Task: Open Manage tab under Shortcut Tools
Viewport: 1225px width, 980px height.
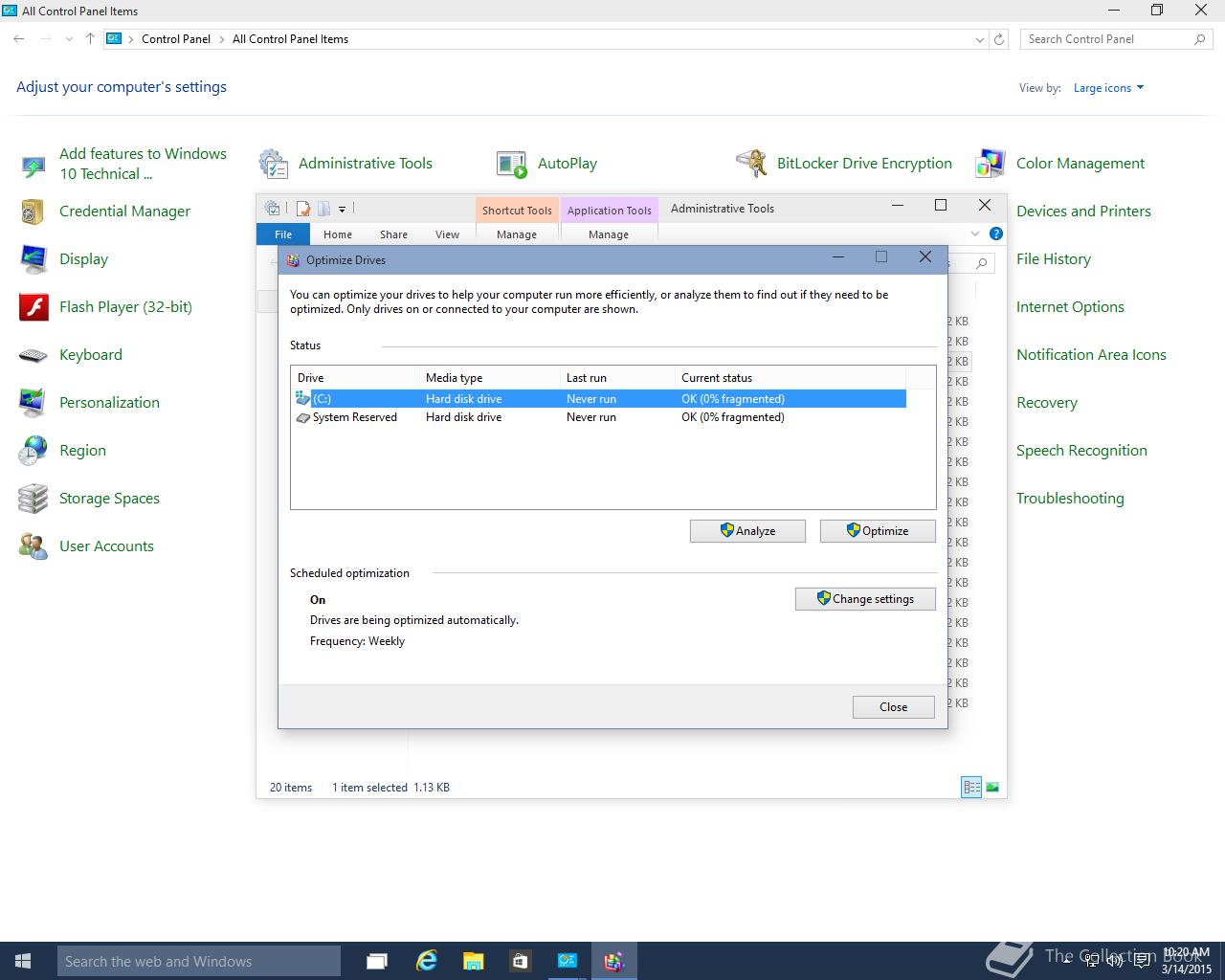Action: point(517,234)
